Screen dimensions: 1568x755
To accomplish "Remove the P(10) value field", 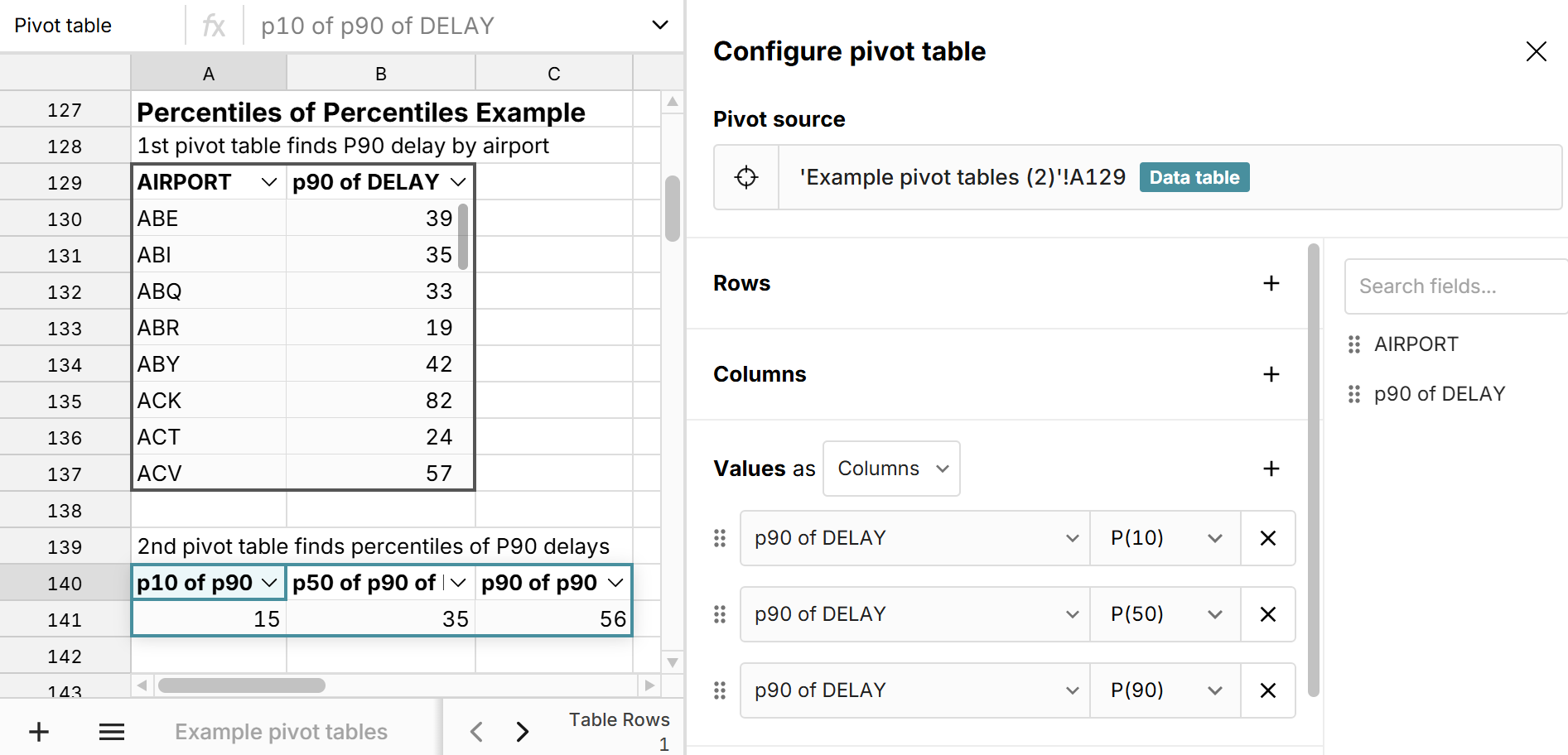I will point(1267,538).
